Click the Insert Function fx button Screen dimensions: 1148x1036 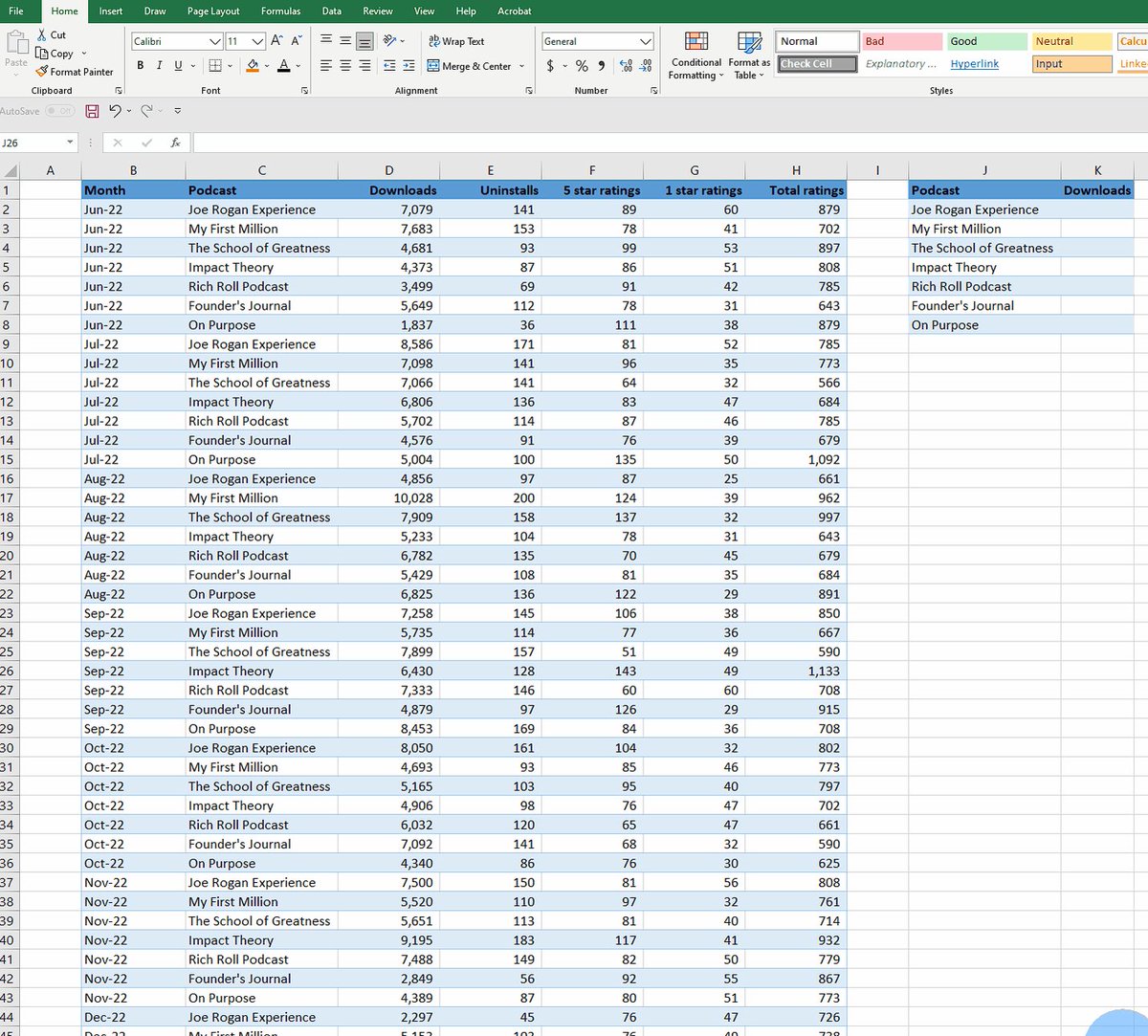pyautogui.click(x=175, y=143)
